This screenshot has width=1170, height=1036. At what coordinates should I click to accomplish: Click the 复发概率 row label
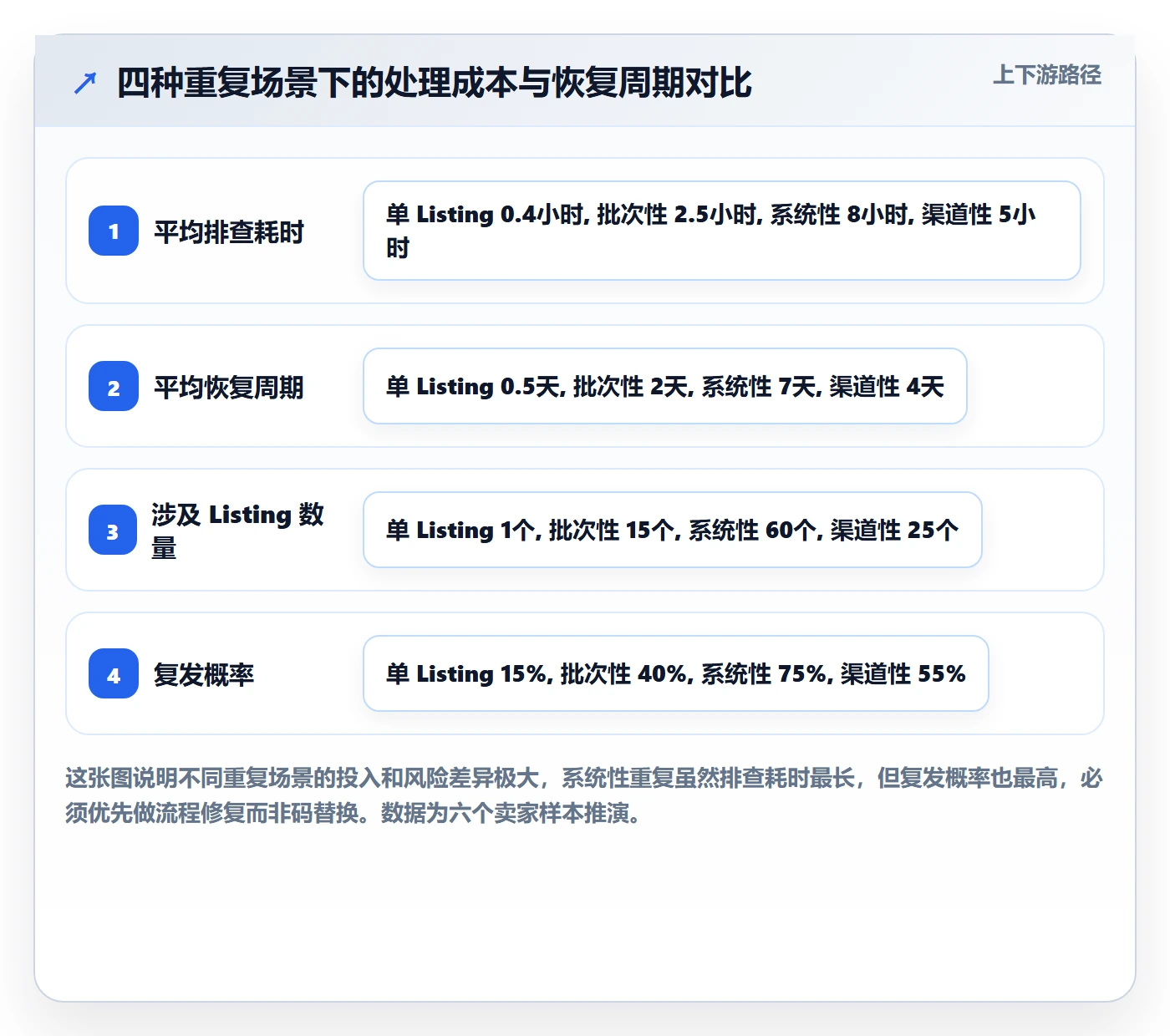203,674
